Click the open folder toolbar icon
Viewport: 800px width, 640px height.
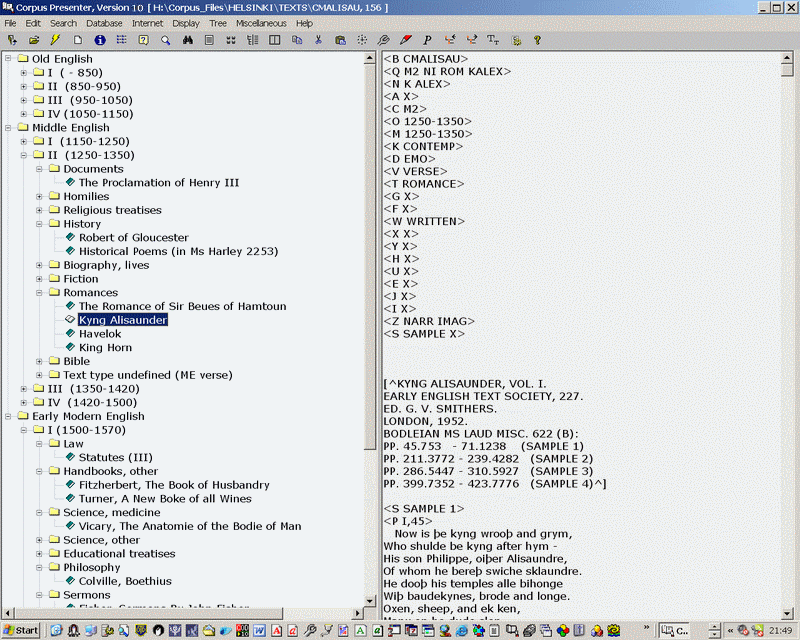pos(34,40)
